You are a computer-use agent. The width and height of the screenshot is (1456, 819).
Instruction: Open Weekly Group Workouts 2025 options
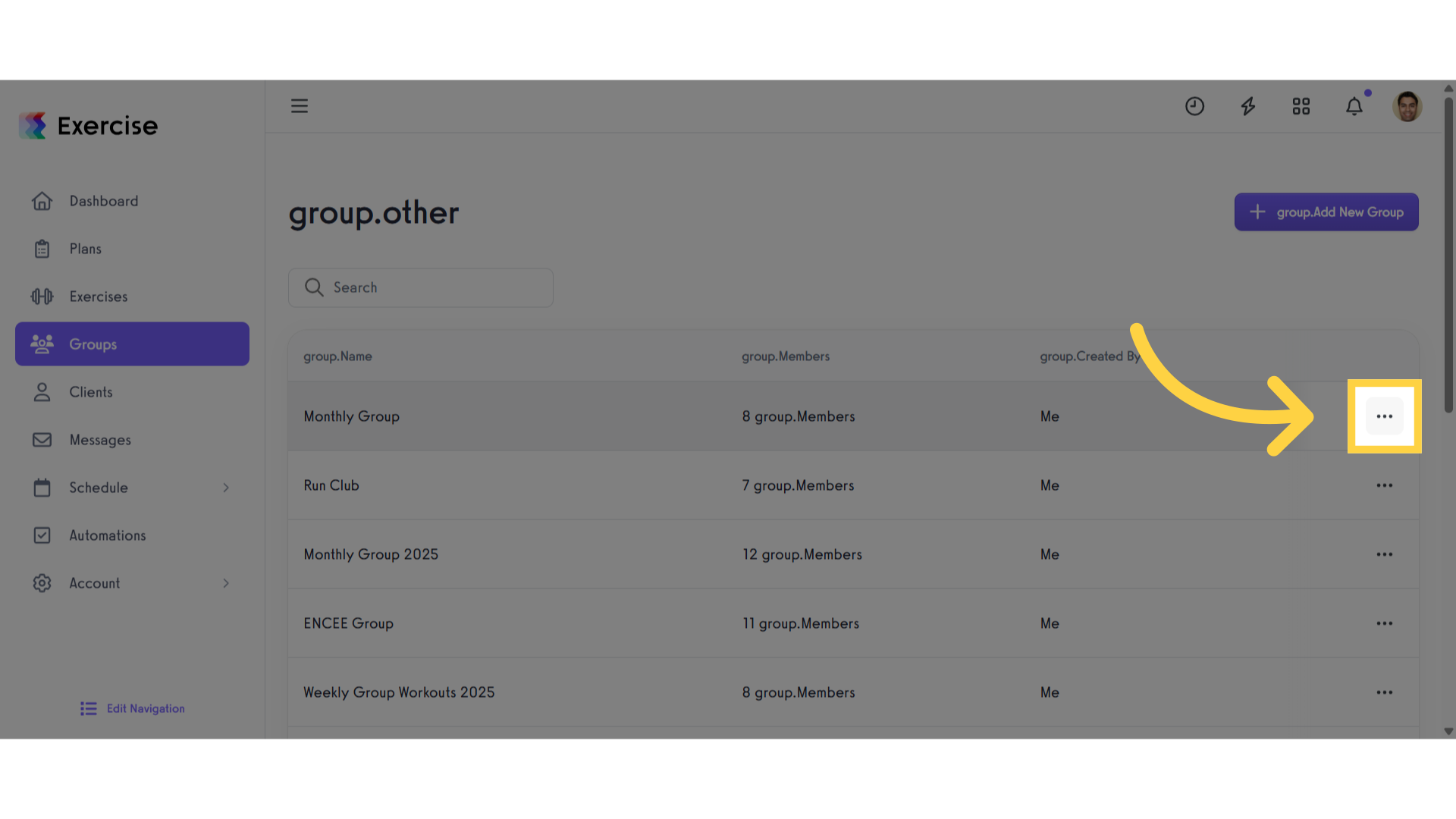(1385, 692)
